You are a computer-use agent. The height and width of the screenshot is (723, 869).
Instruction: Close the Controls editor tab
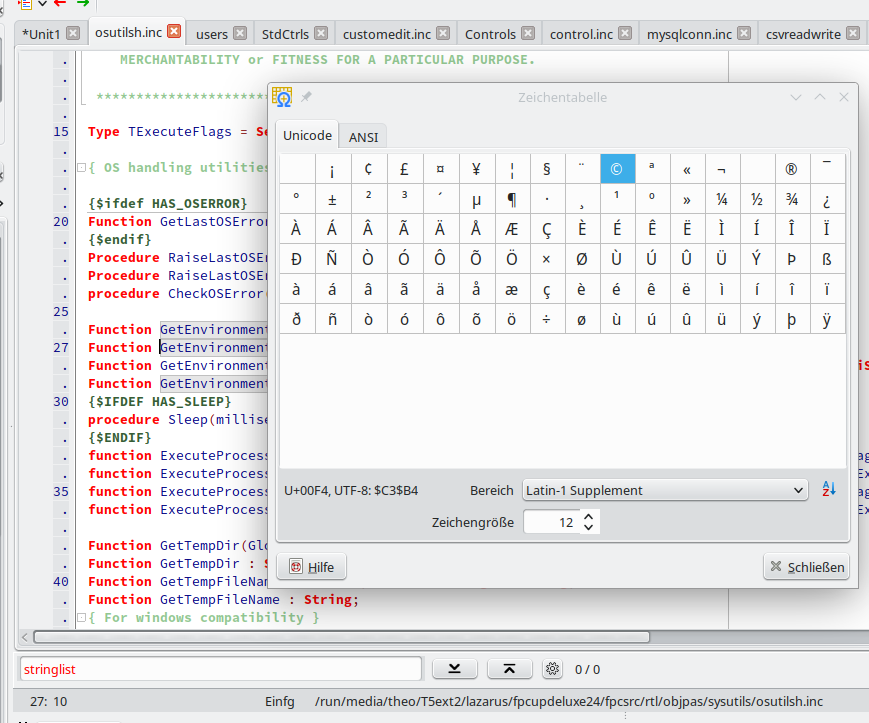[528, 33]
